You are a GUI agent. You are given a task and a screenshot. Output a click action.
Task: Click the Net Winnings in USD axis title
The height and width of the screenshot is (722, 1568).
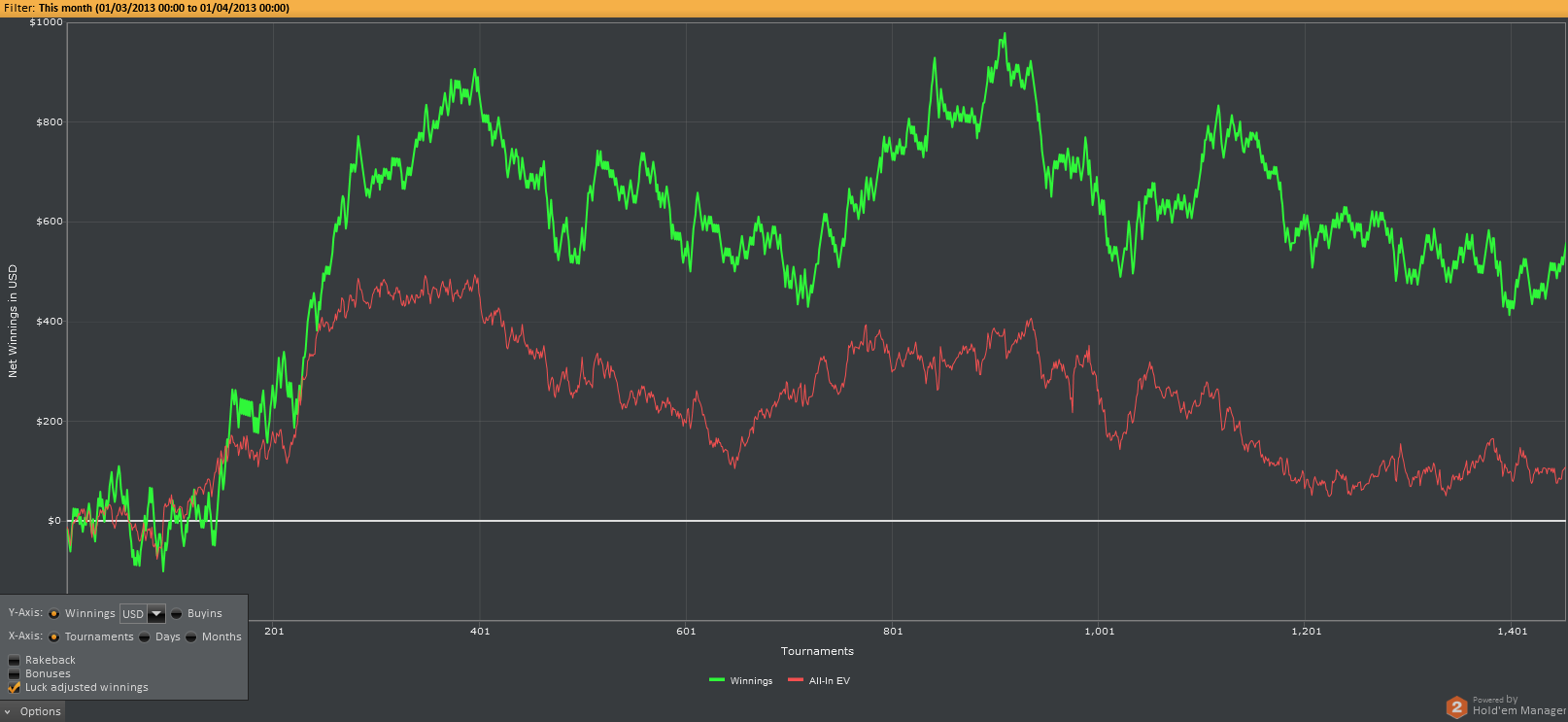coord(13,321)
